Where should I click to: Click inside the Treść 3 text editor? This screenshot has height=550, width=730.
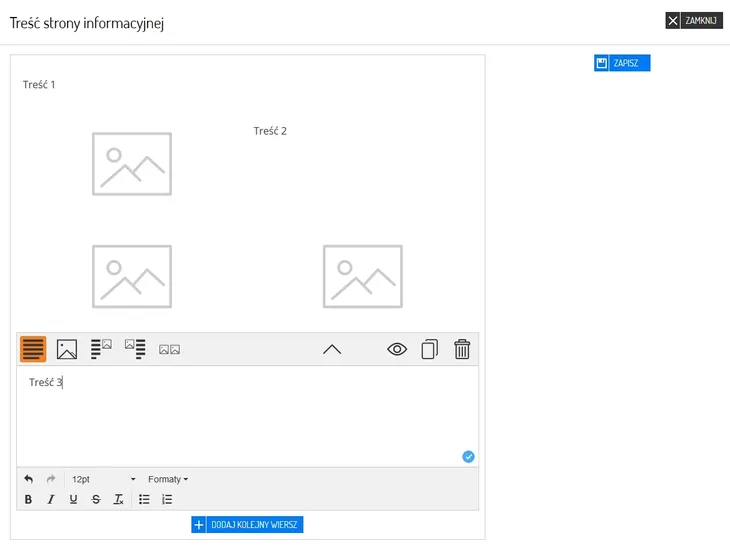[x=247, y=416]
